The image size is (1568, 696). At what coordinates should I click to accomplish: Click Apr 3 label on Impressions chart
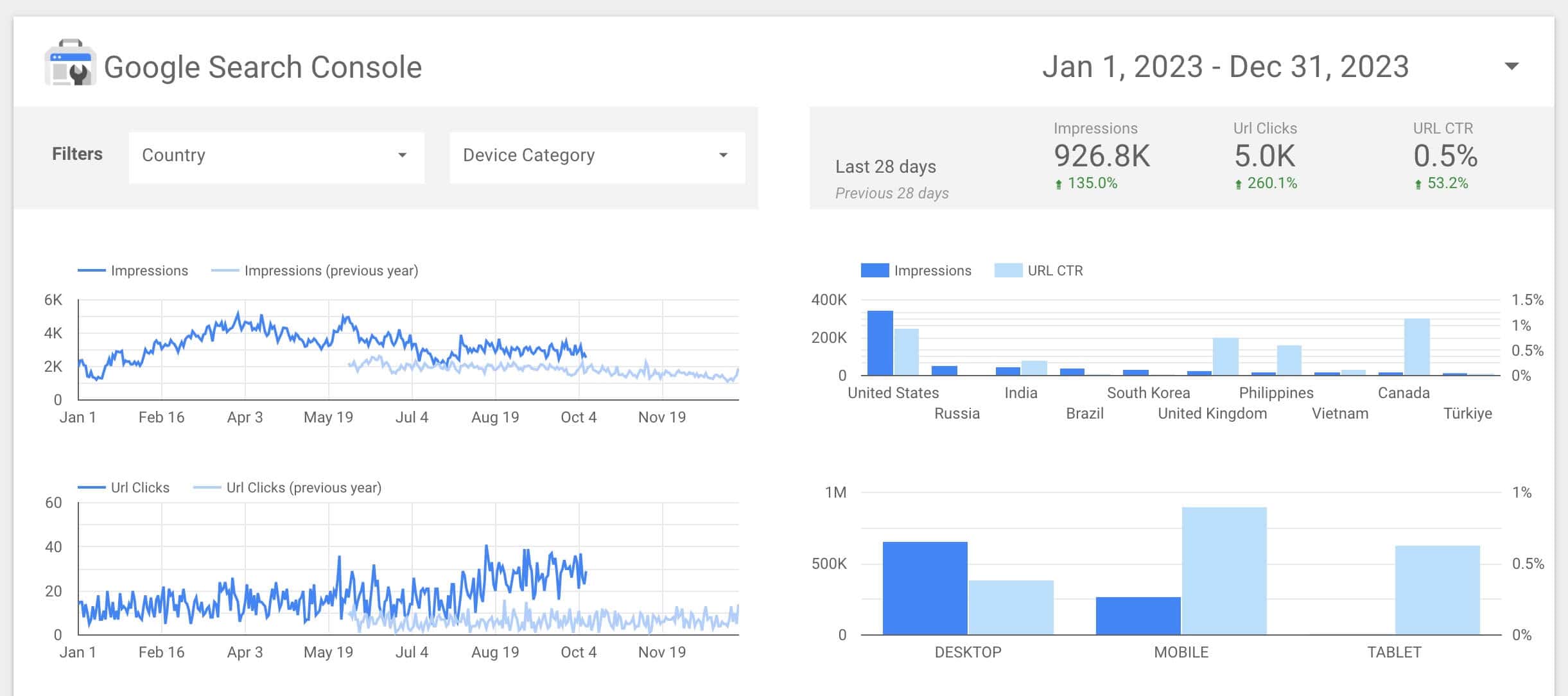point(245,417)
